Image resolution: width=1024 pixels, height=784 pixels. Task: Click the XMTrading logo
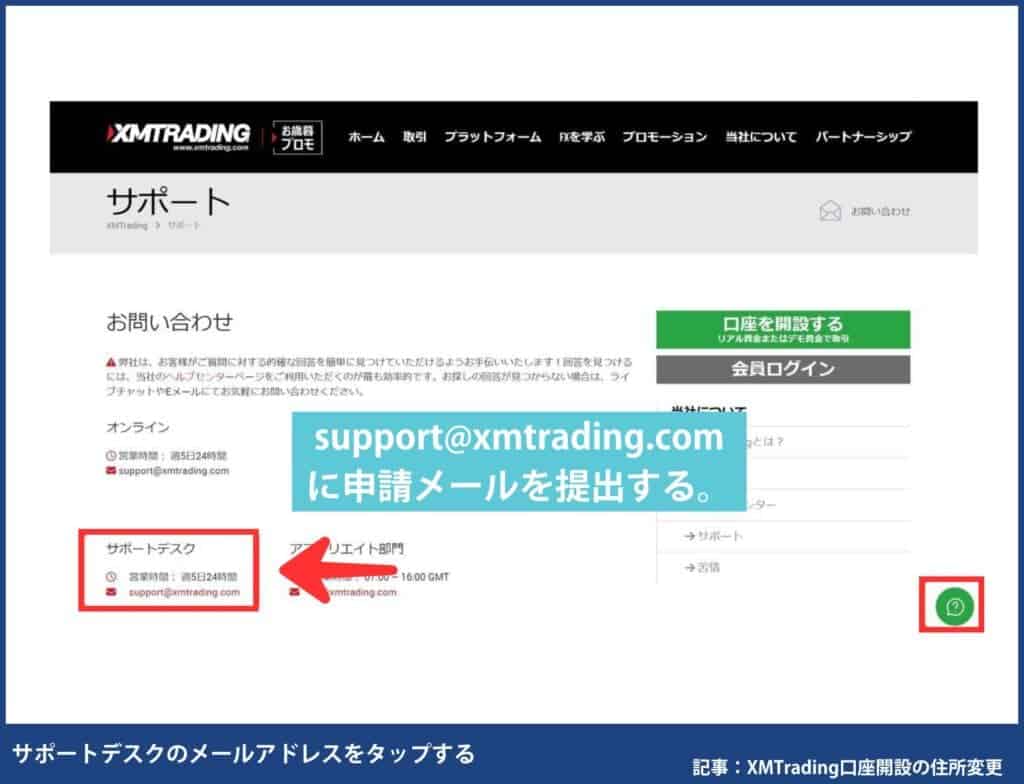click(x=179, y=137)
